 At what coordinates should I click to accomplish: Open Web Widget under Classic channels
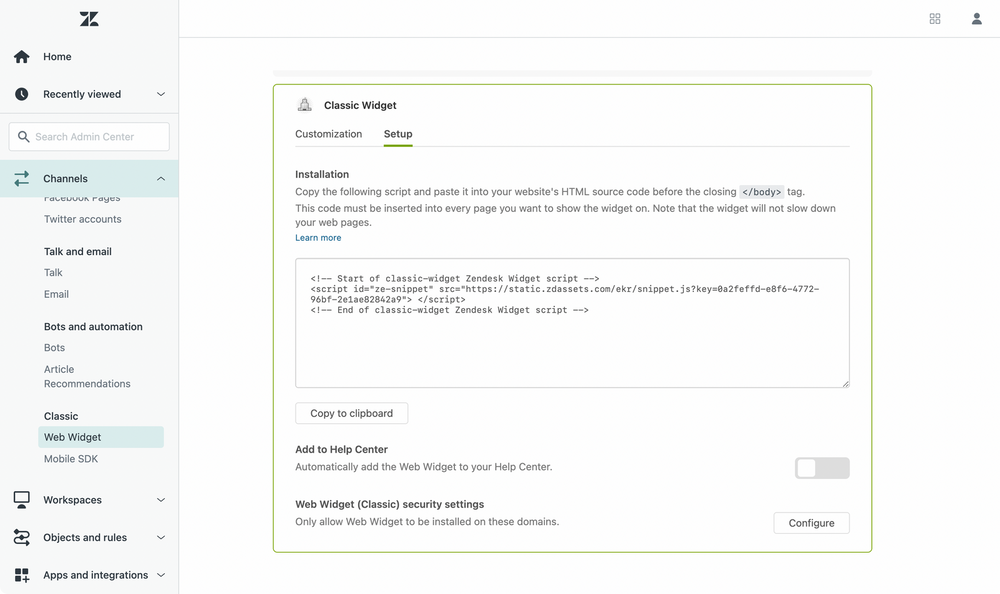70,437
